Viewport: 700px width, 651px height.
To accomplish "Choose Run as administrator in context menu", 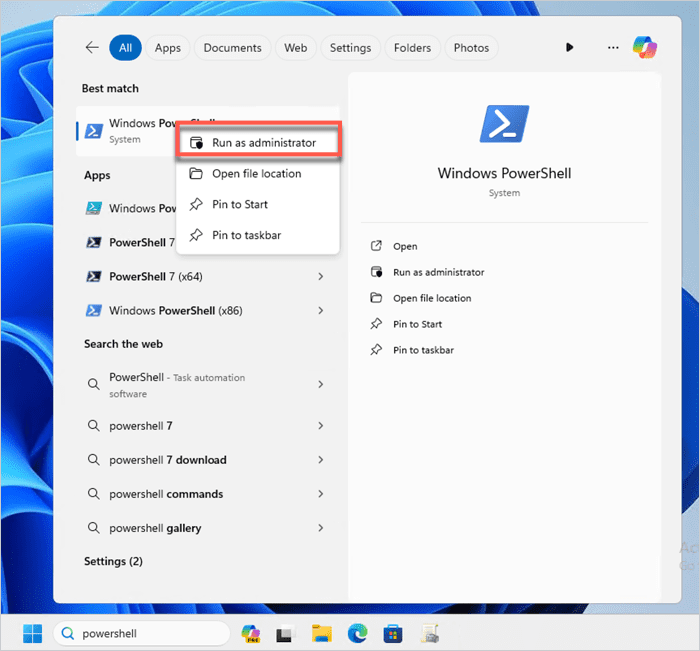I will (x=258, y=142).
